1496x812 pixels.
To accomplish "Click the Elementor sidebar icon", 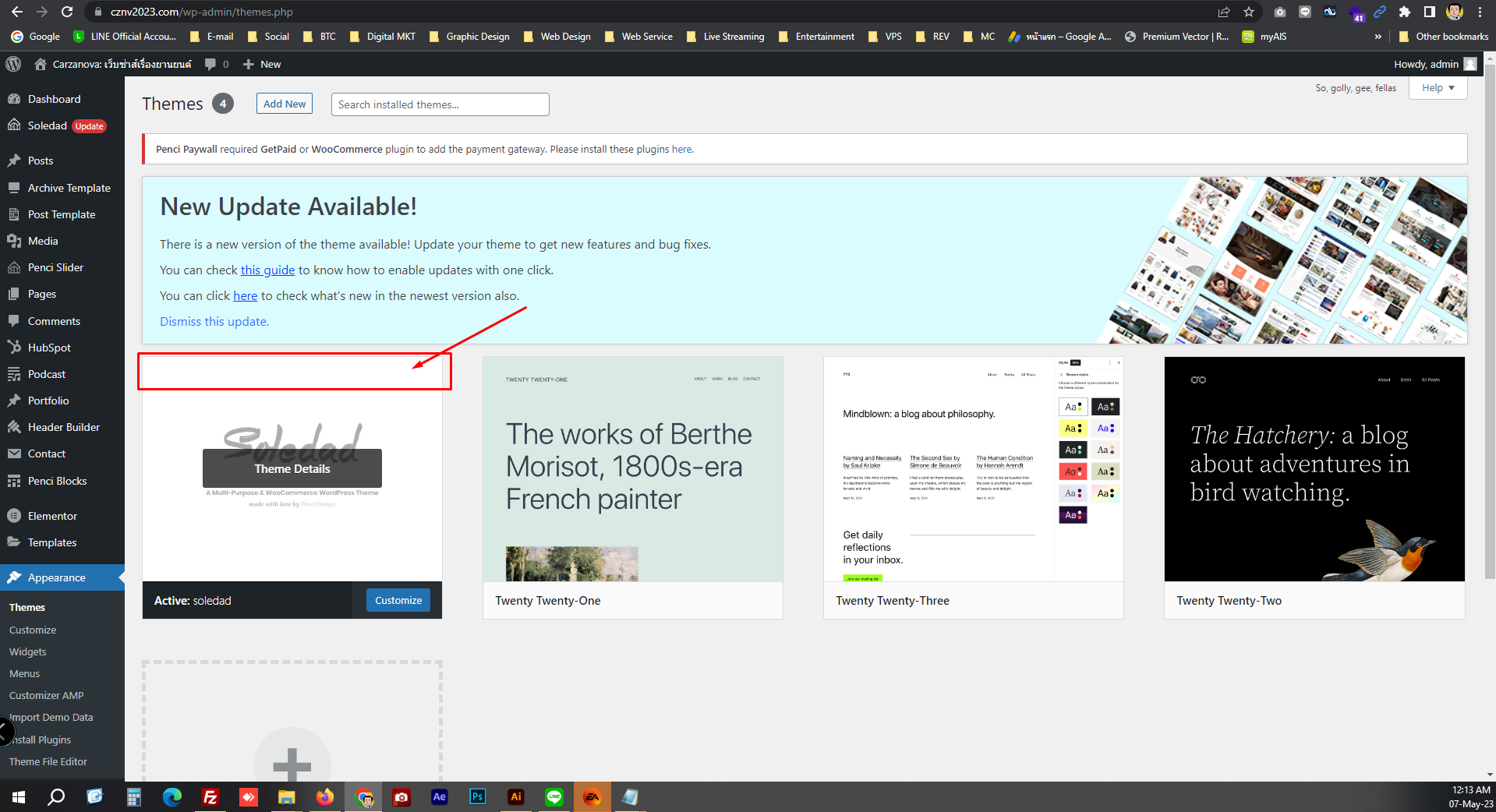I will click(14, 516).
